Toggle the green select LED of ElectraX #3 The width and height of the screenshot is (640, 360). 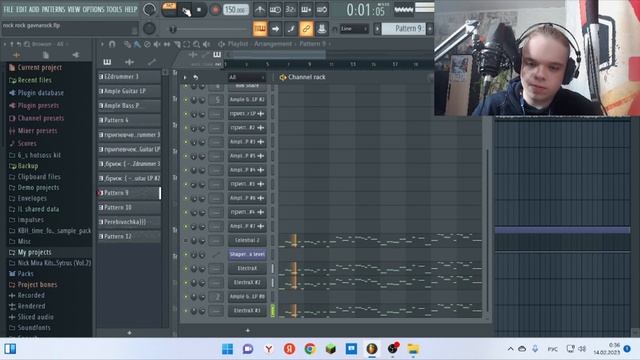(273, 311)
